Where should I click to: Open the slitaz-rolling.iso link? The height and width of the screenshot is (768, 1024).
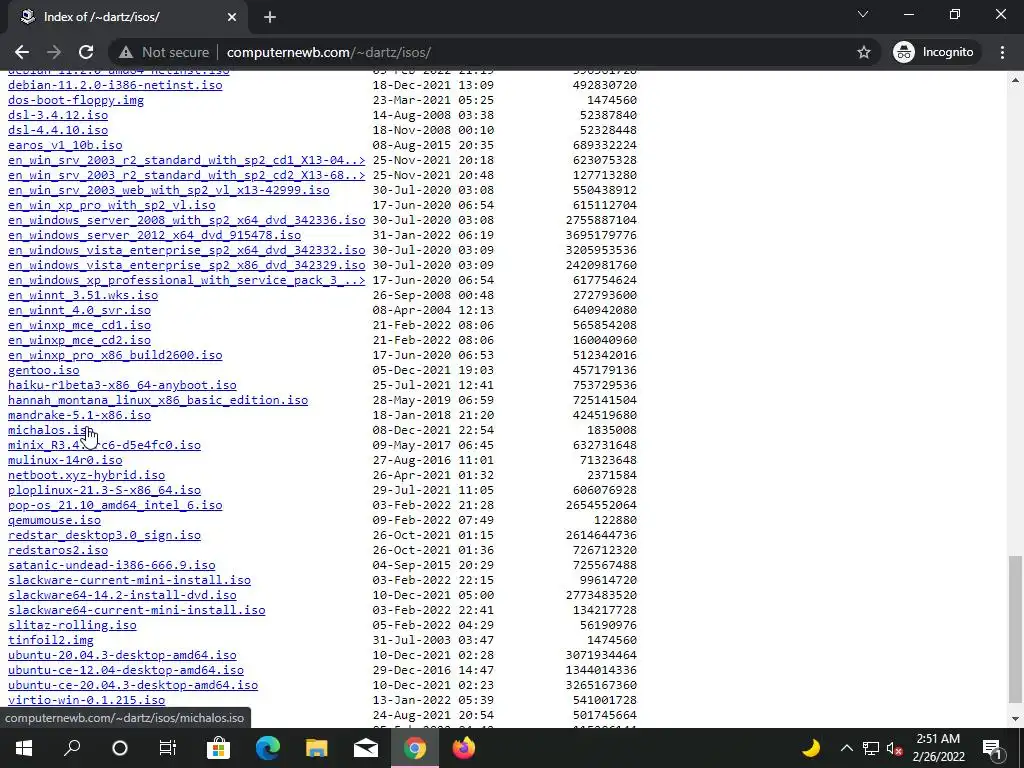72,626
